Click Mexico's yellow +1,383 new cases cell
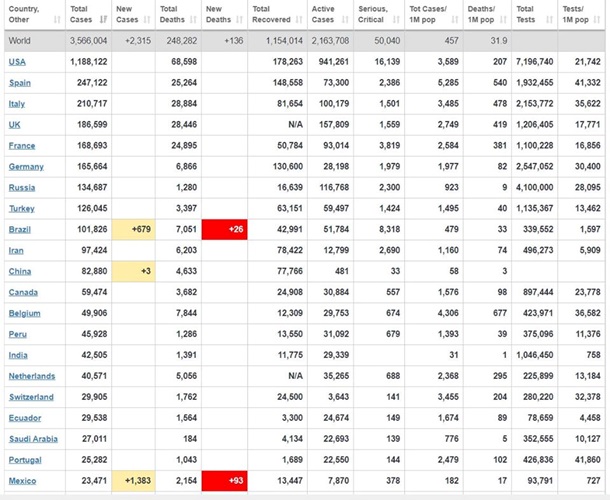Viewport: 610px width, 500px height. tap(132, 481)
